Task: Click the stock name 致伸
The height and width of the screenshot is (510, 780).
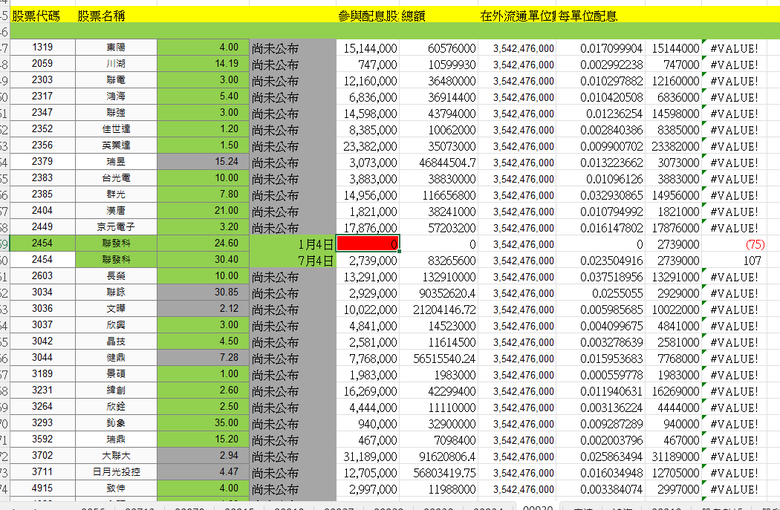Action: pos(116,489)
